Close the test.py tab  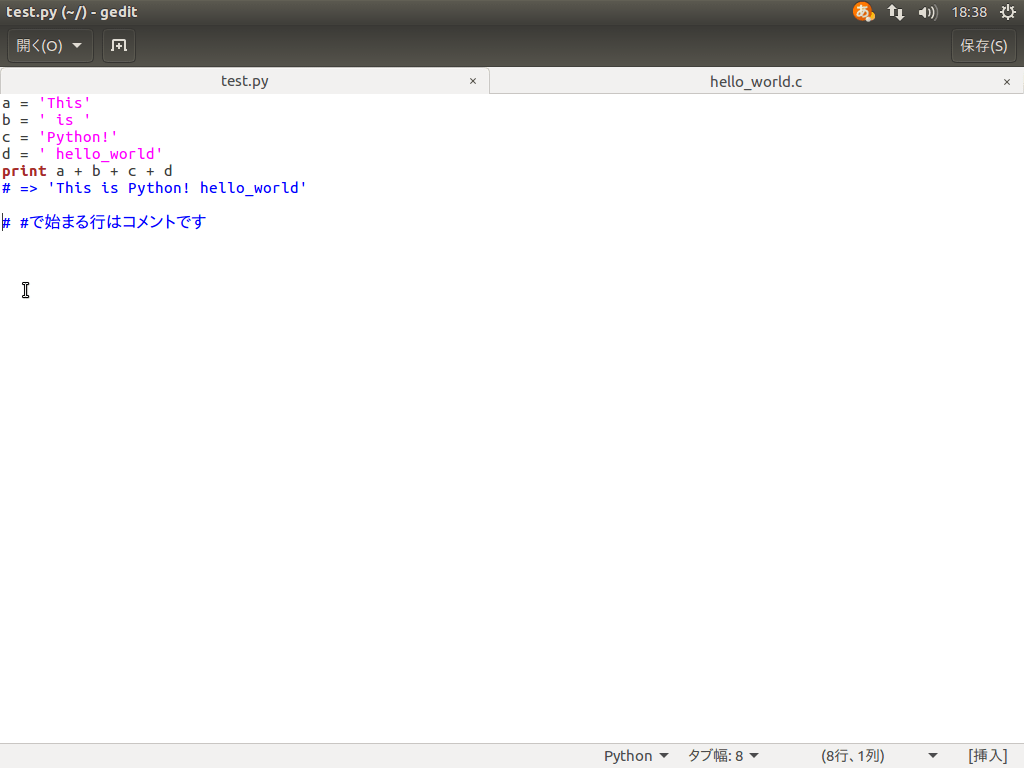click(473, 81)
